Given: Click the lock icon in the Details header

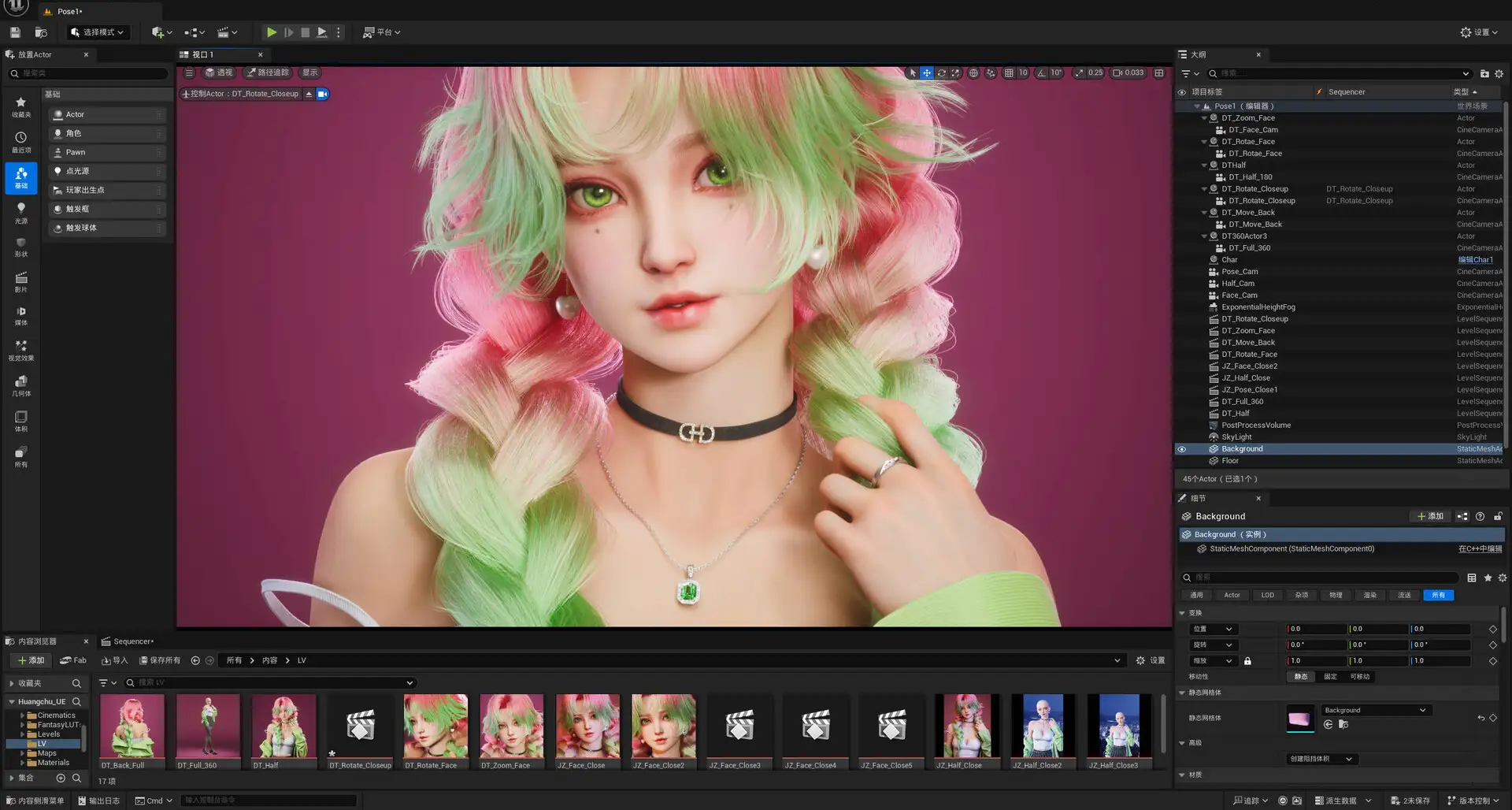Looking at the screenshot, I should coord(1498,516).
